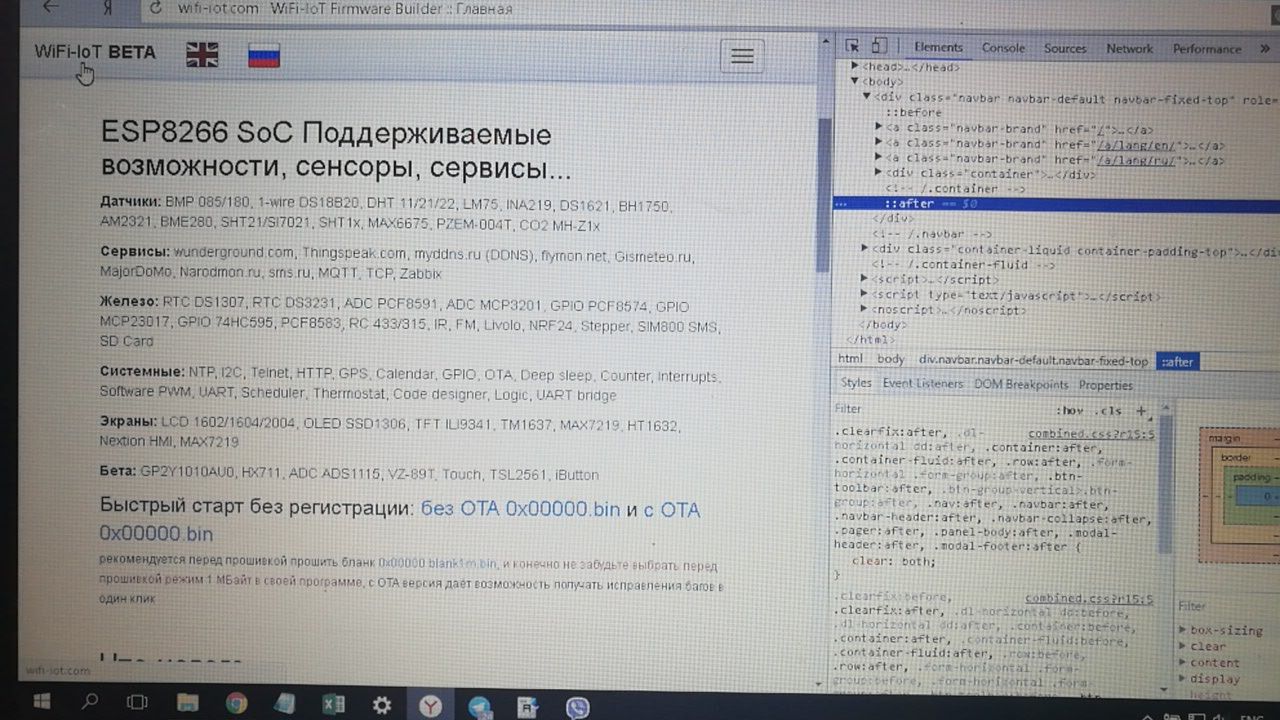Switch site language via Russian flag
Image resolution: width=1280 pixels, height=720 pixels.
[x=264, y=56]
